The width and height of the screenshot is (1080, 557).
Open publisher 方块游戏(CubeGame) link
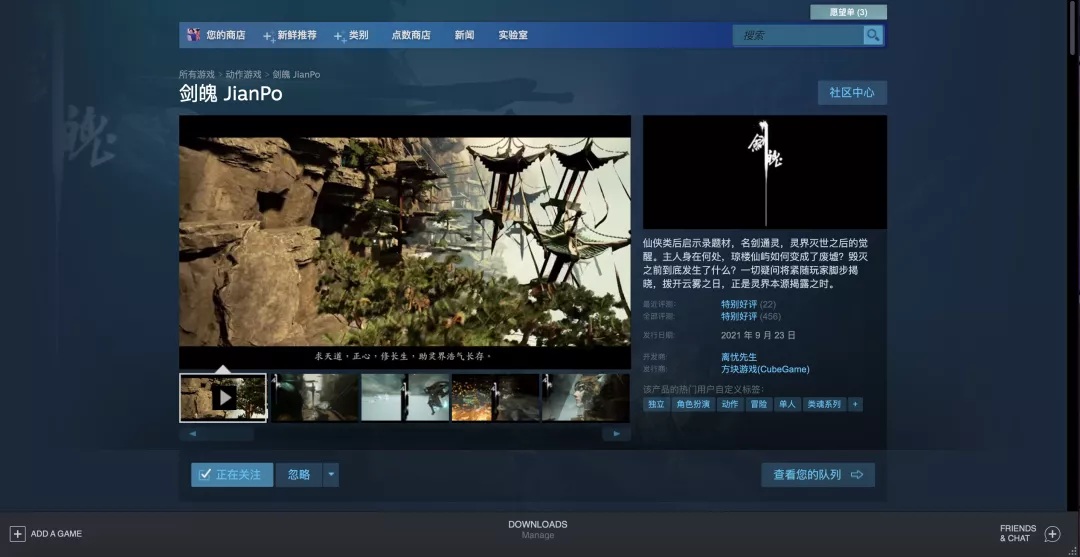(765, 369)
